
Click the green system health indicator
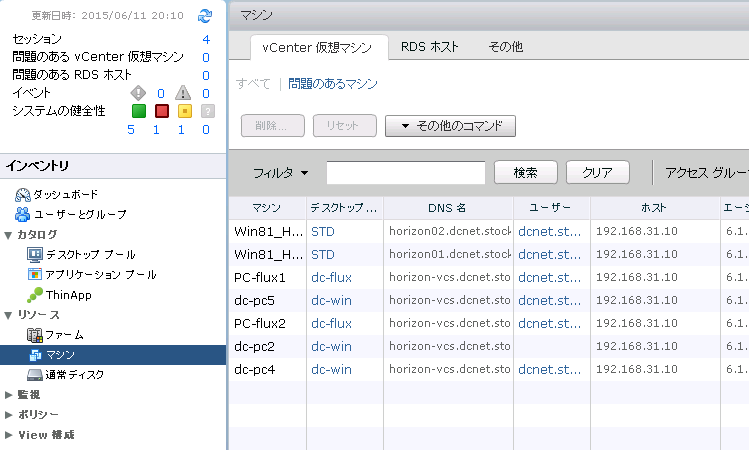click(139, 110)
